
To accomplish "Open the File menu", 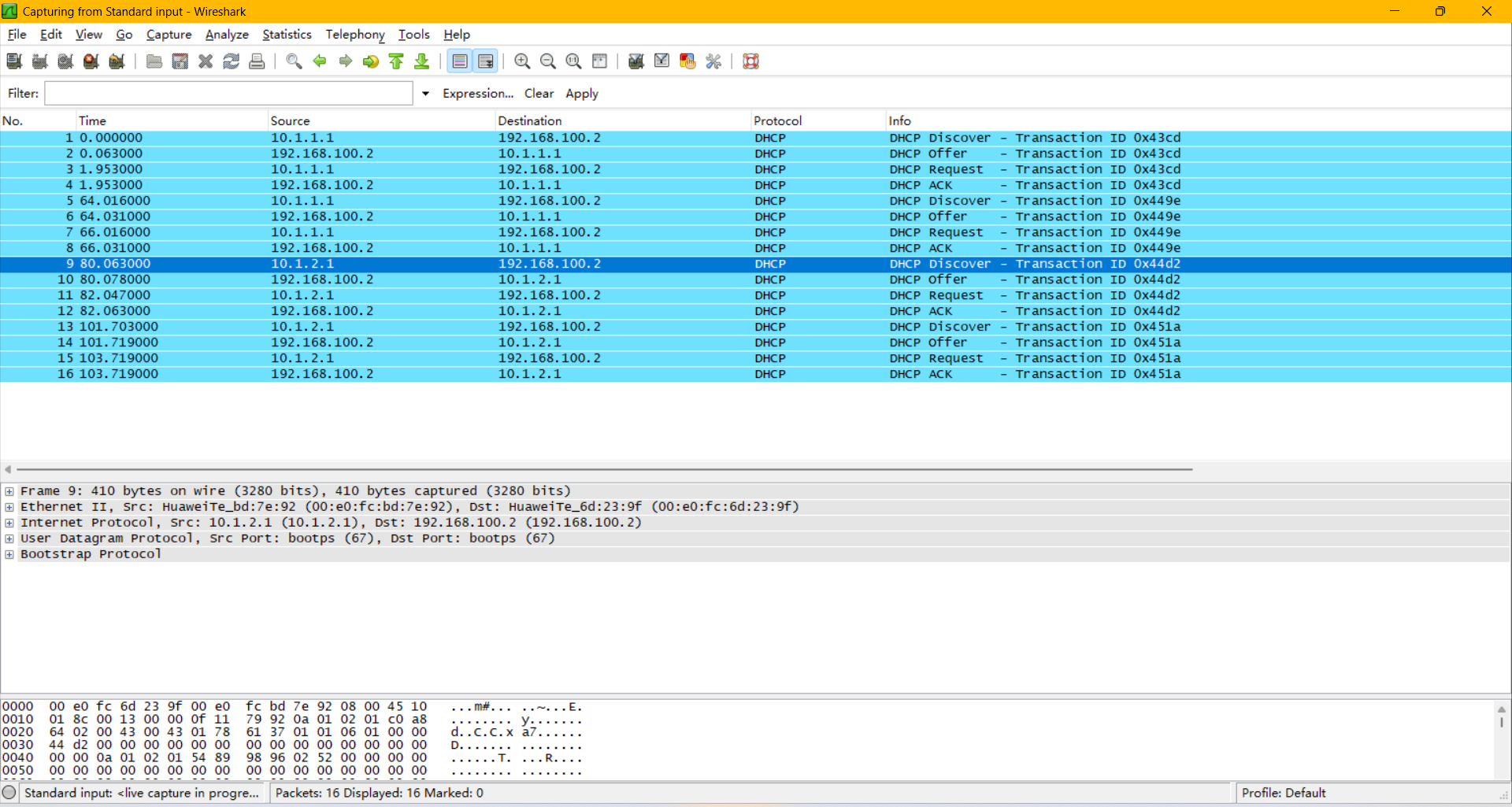I will [17, 35].
